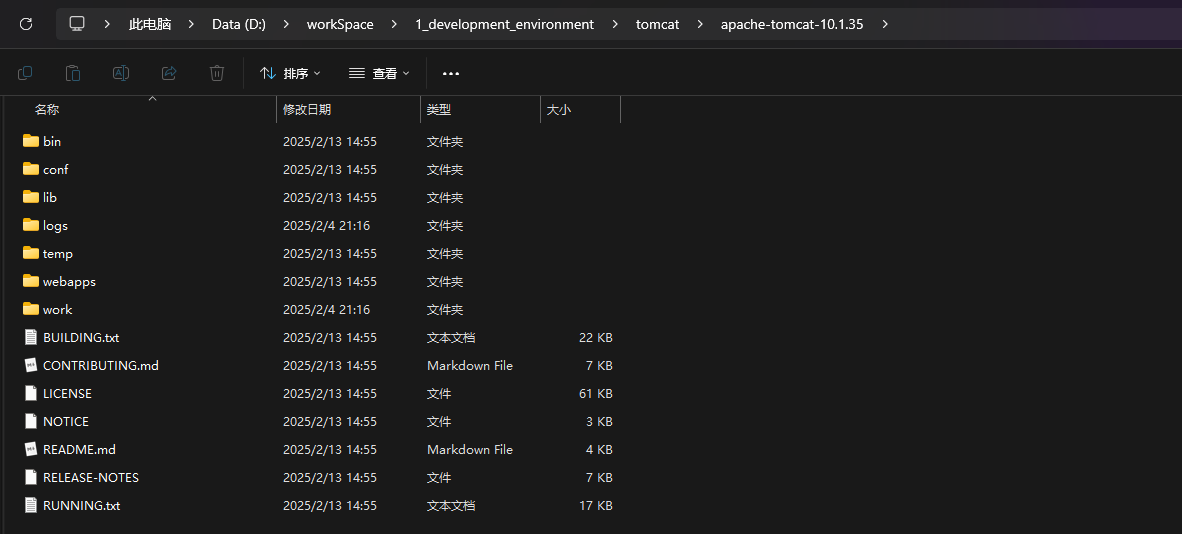
Task: Click the Copy icon in the toolbar
Action: pos(25,73)
